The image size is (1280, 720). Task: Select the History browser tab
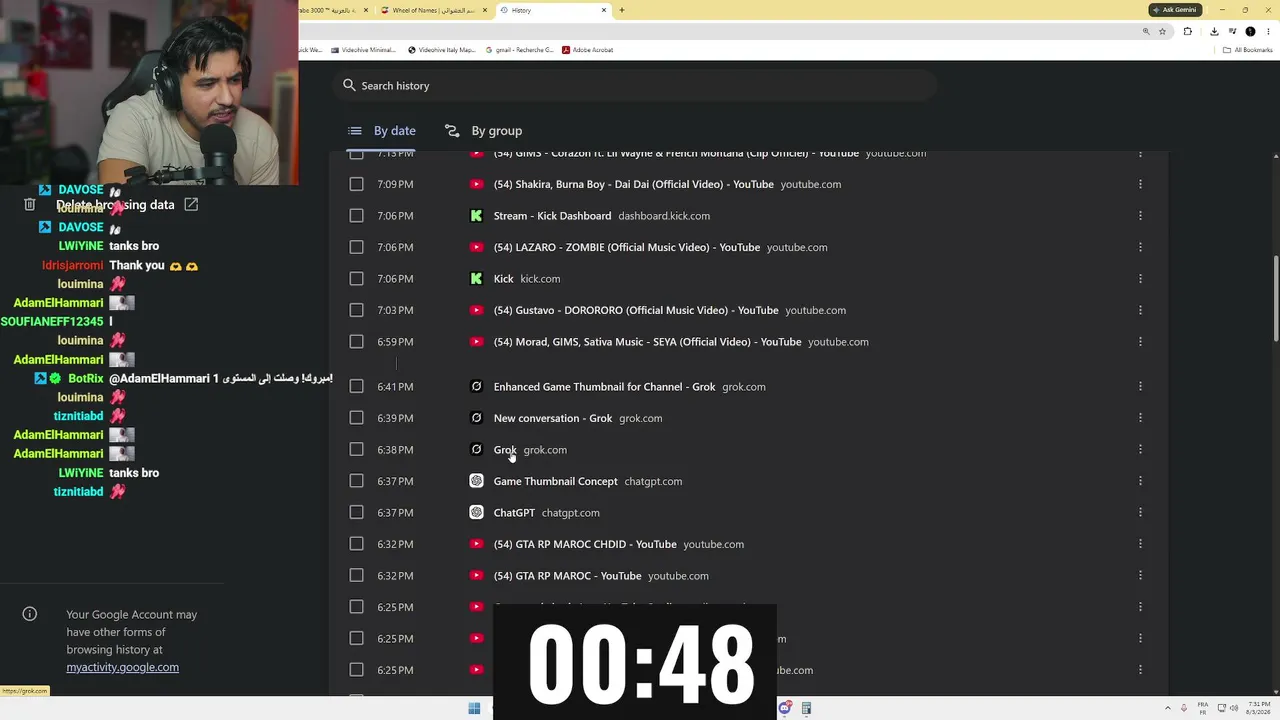coord(553,10)
